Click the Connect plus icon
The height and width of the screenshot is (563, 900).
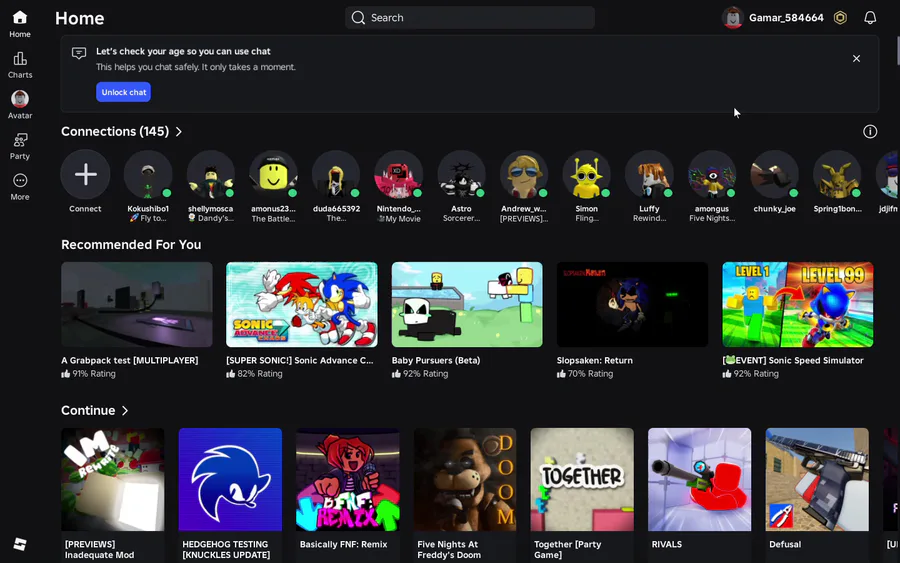tap(85, 174)
